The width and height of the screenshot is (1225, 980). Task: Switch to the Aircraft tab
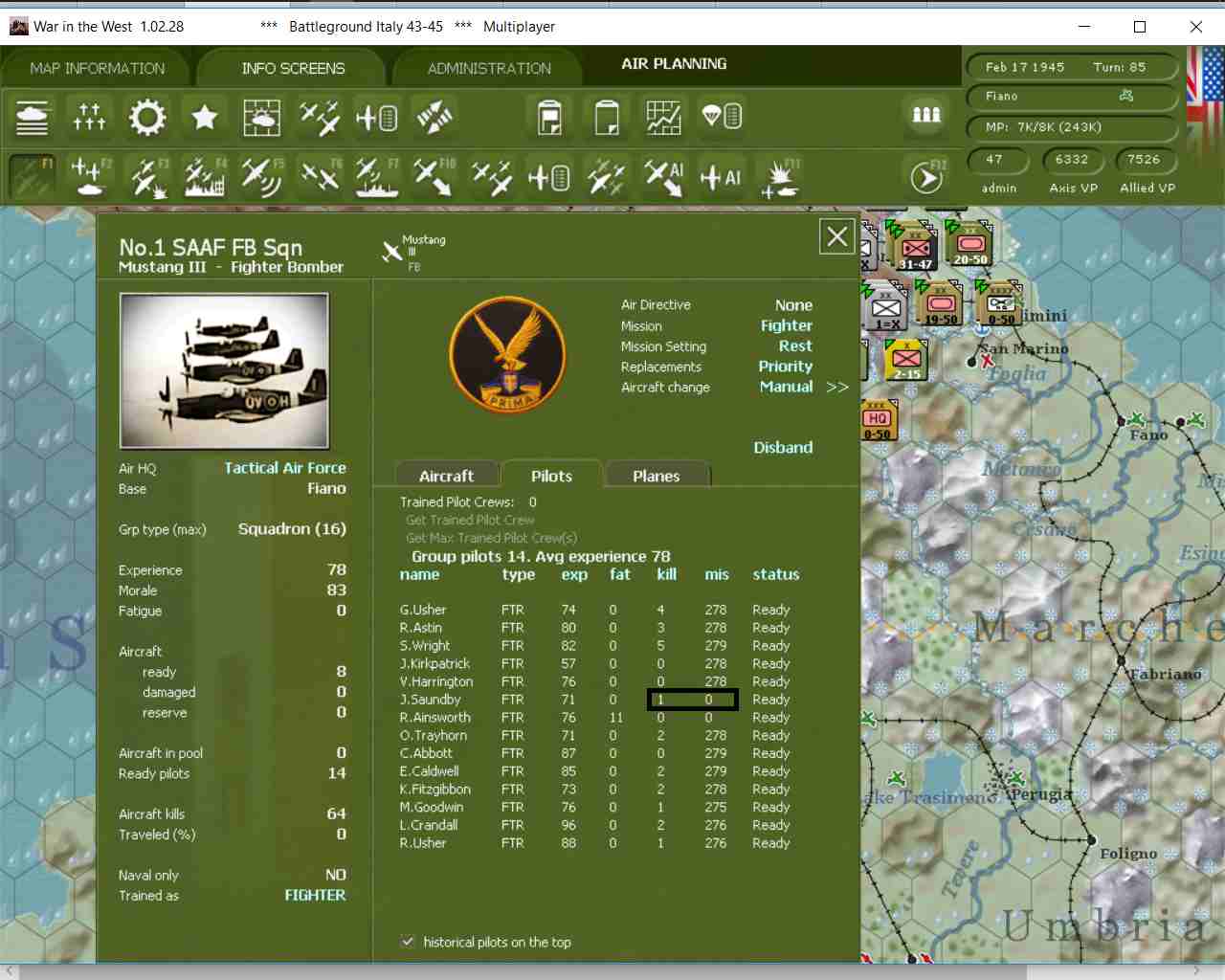447,476
